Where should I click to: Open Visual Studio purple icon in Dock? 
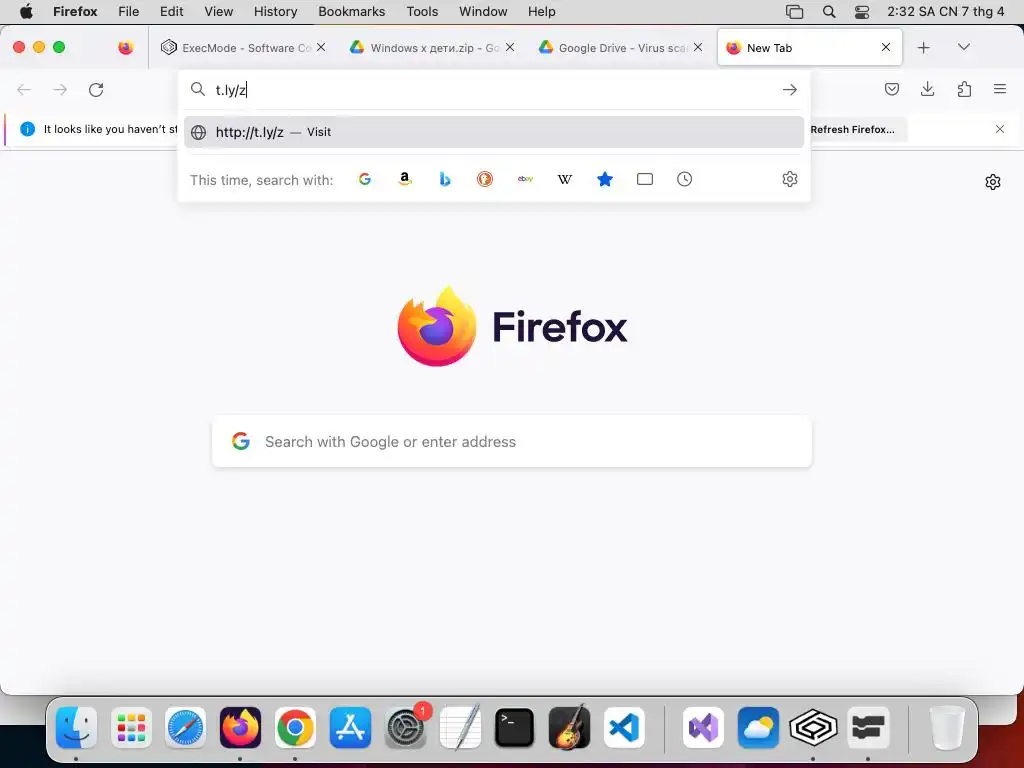[703, 728]
